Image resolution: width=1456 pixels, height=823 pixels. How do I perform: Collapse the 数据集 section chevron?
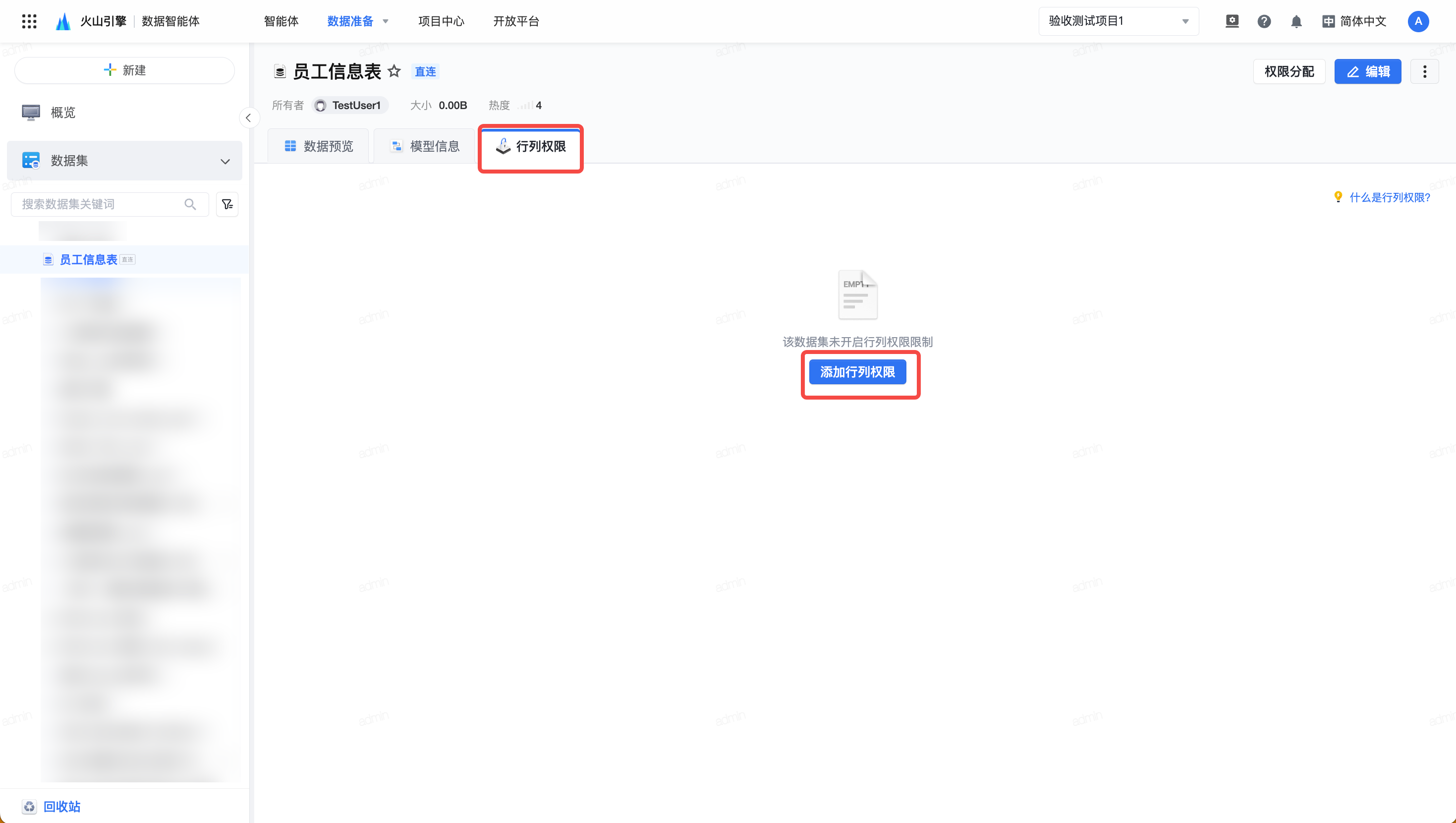click(225, 161)
